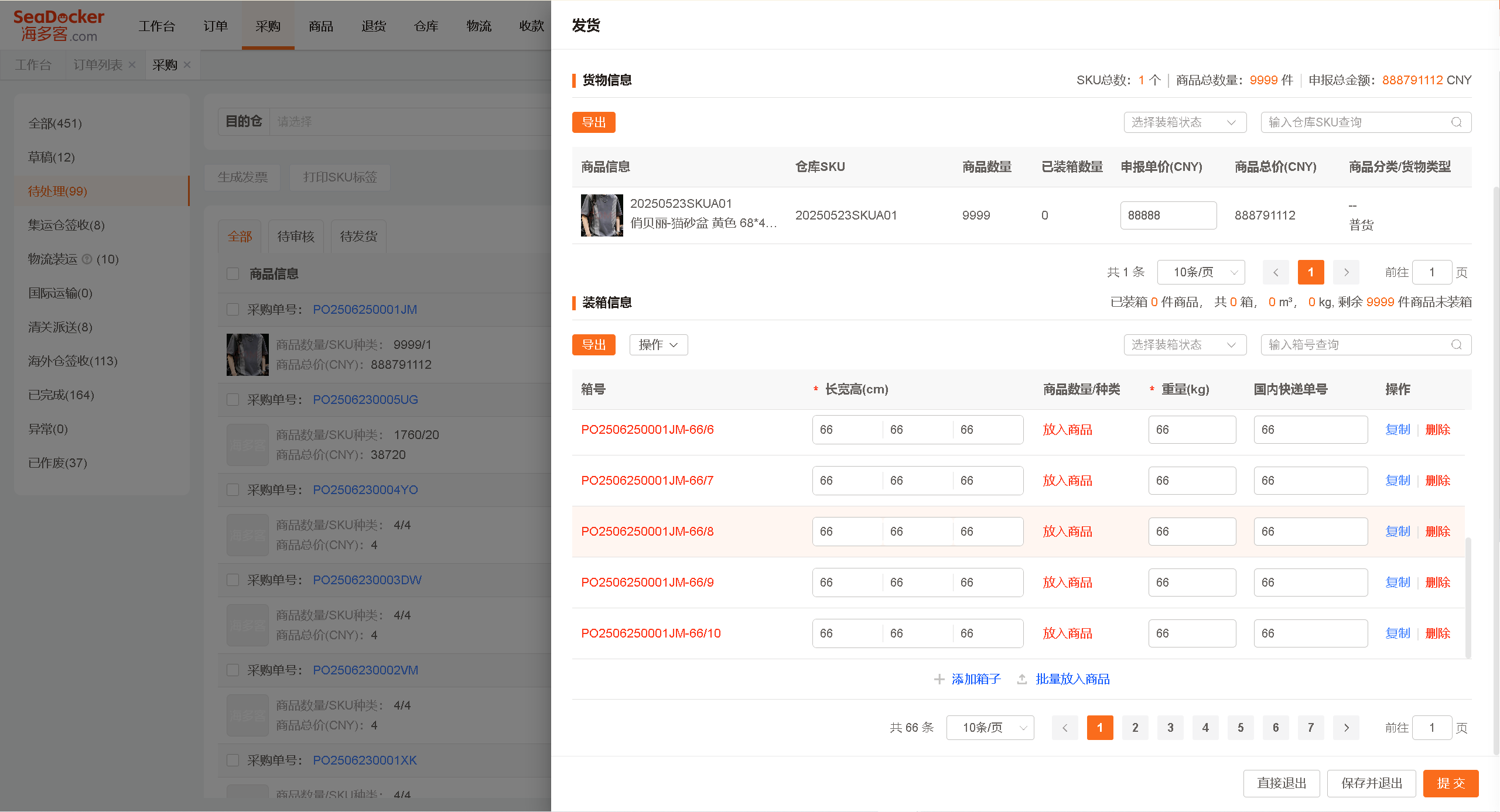Switch to the 工作台 page tab
Image resolution: width=1500 pixels, height=812 pixels.
click(33, 65)
